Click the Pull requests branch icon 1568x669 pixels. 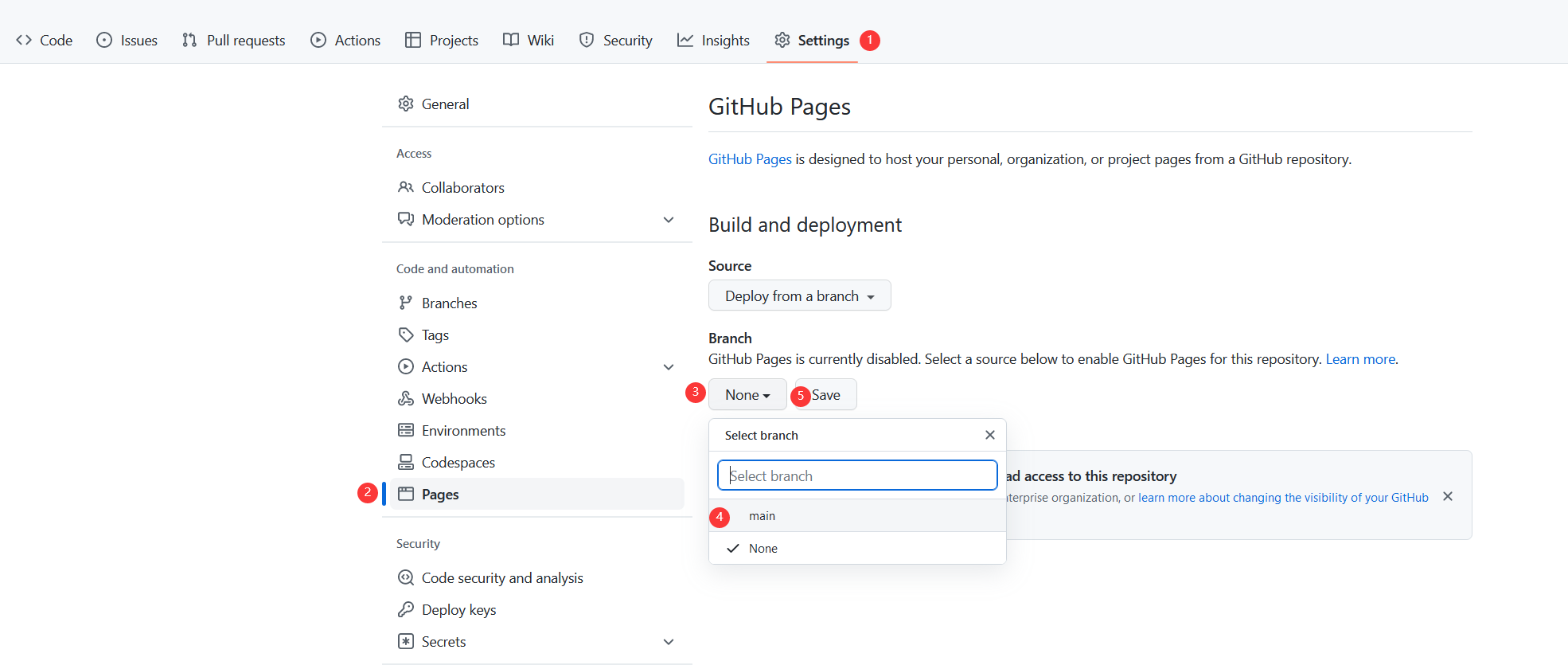(x=189, y=40)
